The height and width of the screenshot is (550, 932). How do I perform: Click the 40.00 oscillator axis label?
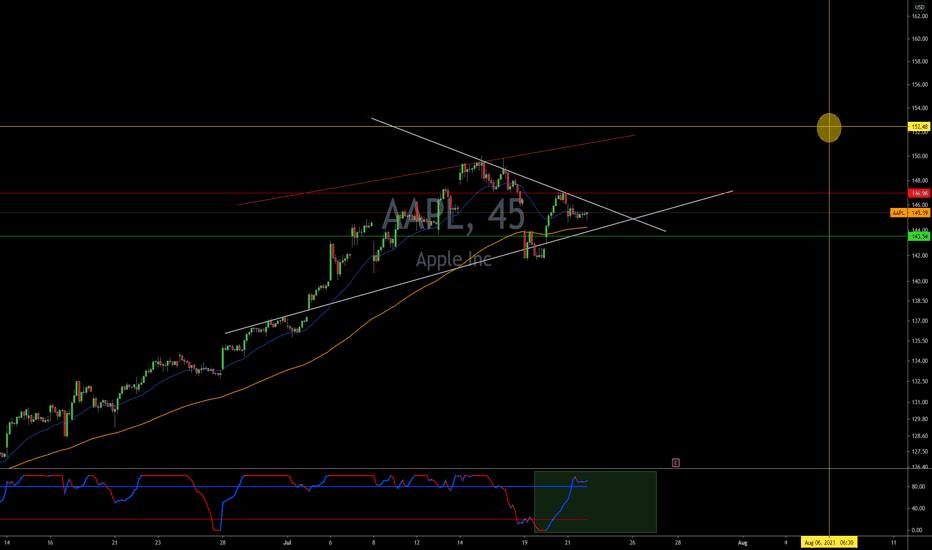[918, 508]
